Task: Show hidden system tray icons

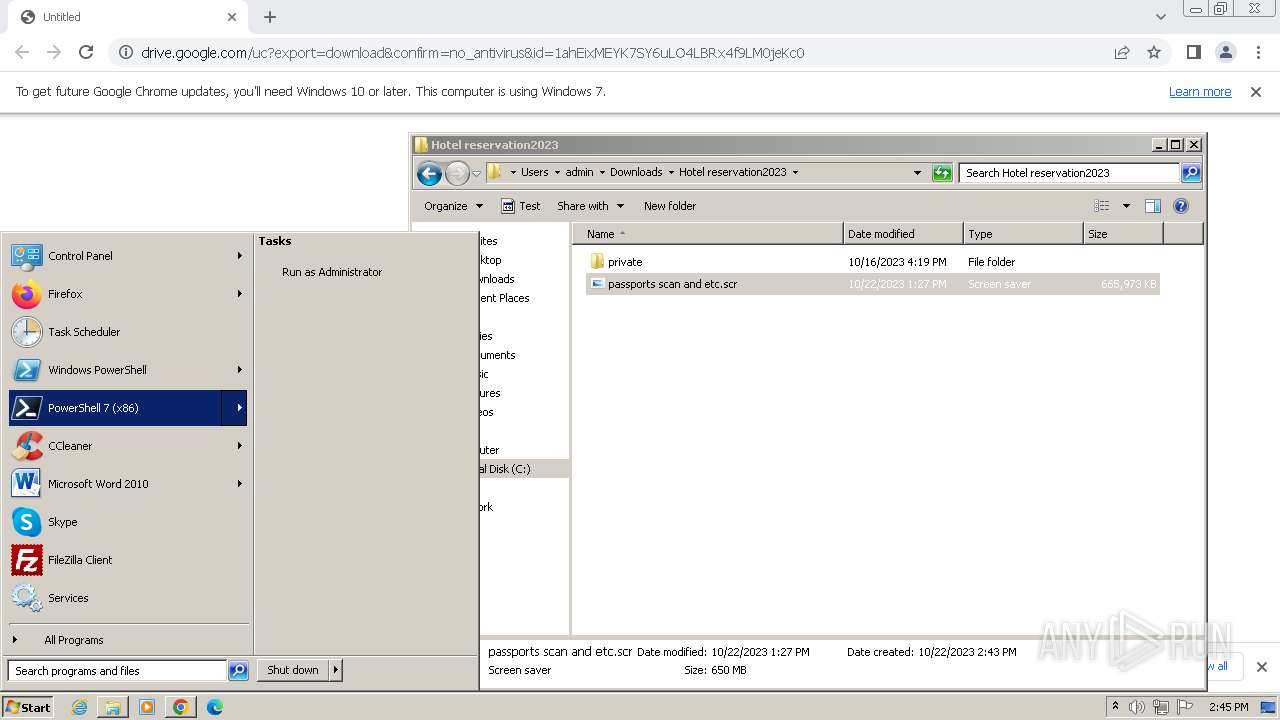Action: pyautogui.click(x=1115, y=707)
